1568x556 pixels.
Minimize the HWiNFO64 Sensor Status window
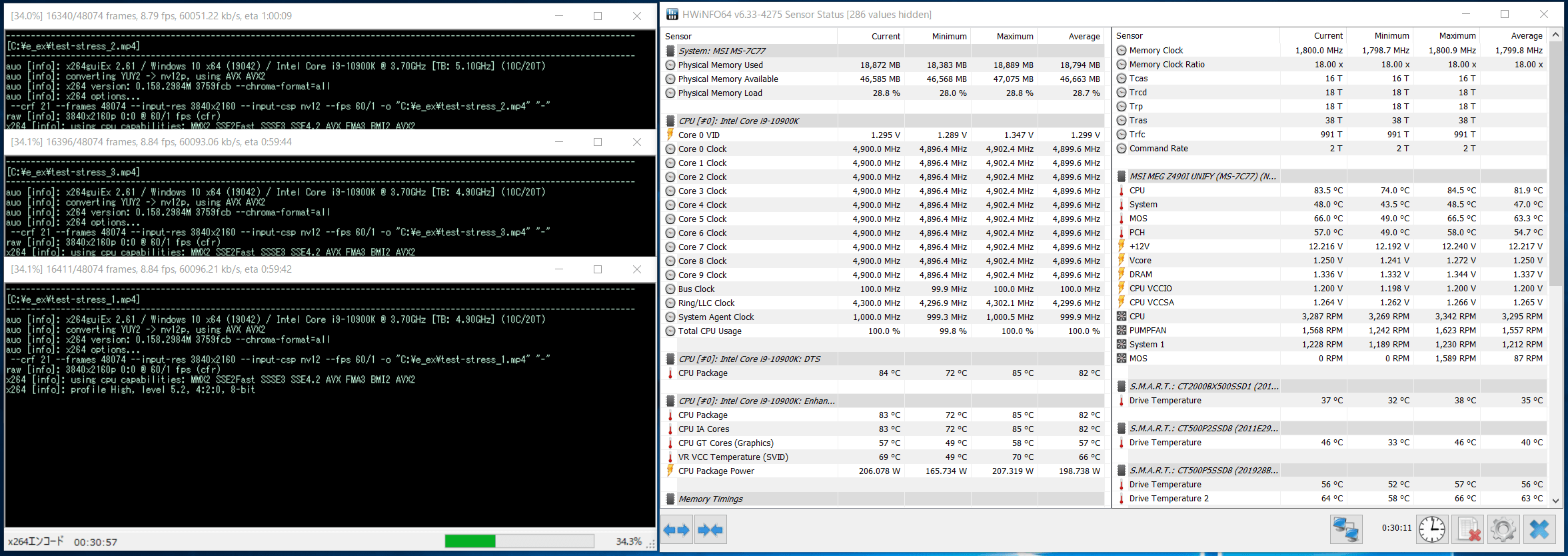[1465, 14]
